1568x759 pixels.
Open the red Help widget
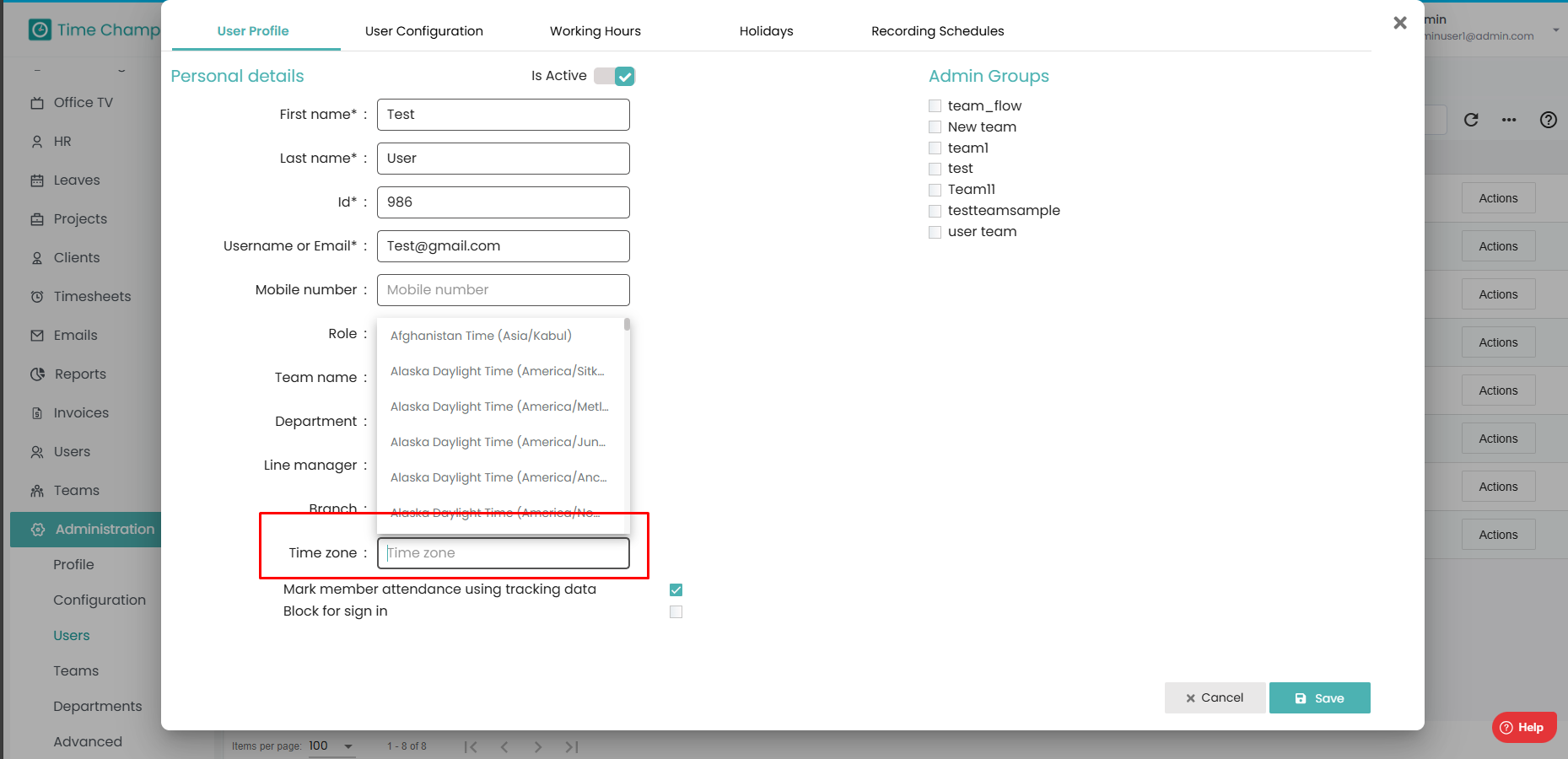click(x=1524, y=727)
